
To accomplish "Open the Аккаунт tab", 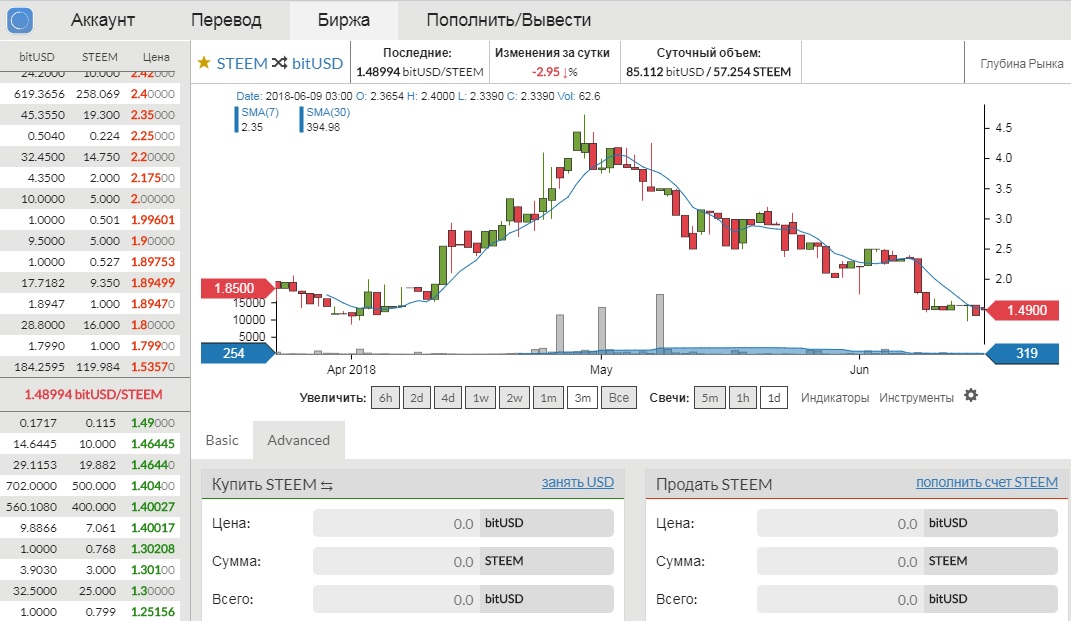I will click(x=102, y=20).
